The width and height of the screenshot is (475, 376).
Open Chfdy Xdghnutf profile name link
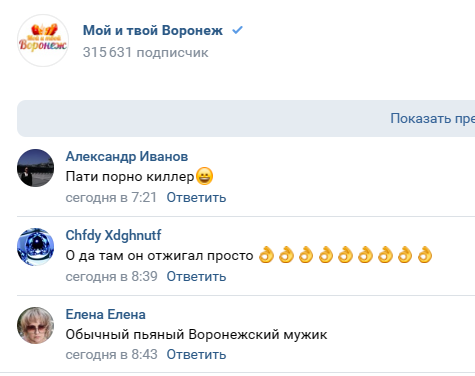point(113,235)
